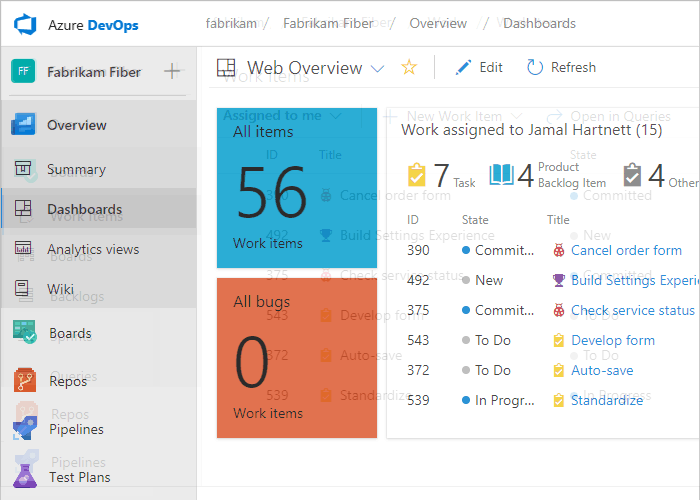Favorite the dashboard with the star icon
700x500 pixels.
408,67
